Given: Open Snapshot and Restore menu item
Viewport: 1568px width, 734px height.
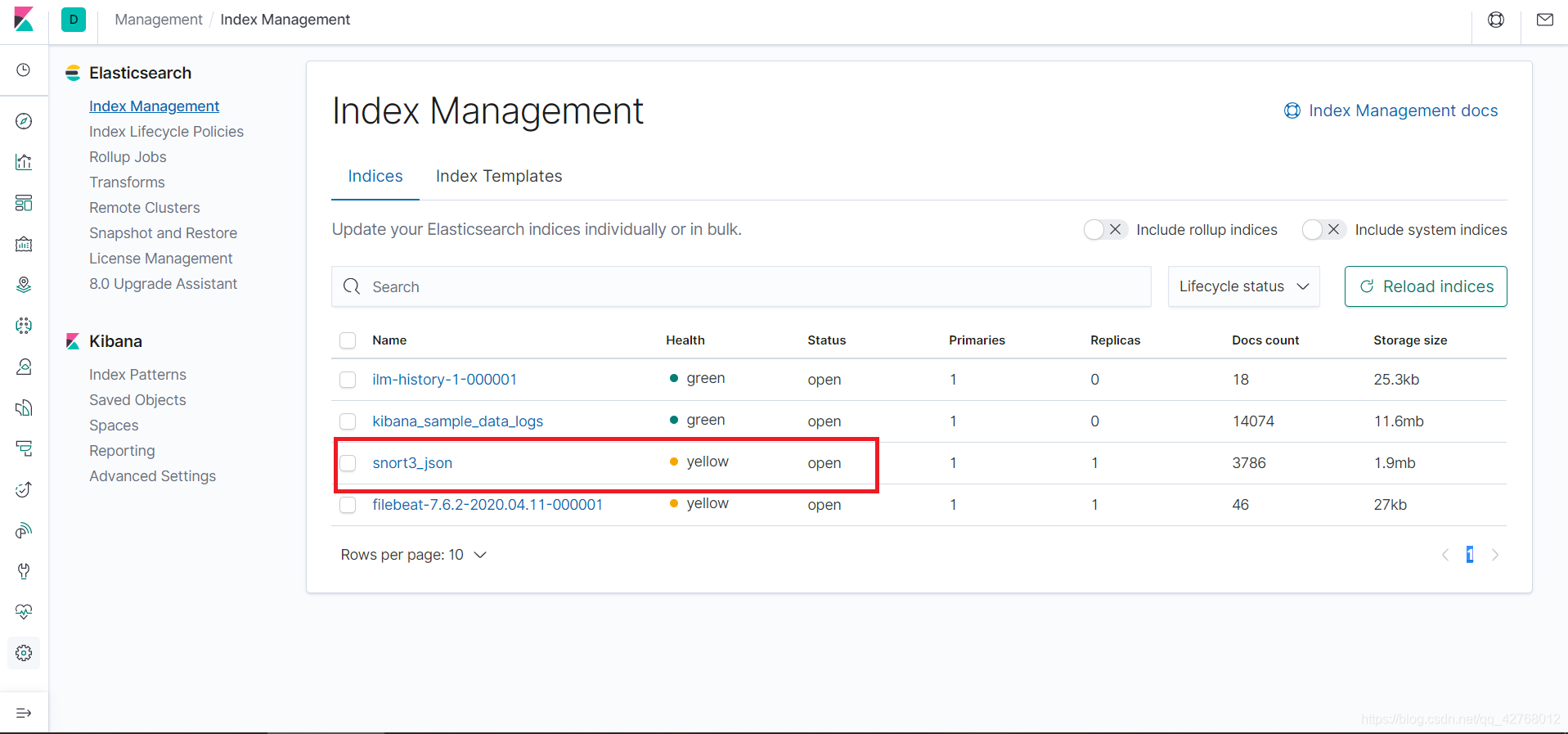Looking at the screenshot, I should (x=163, y=233).
